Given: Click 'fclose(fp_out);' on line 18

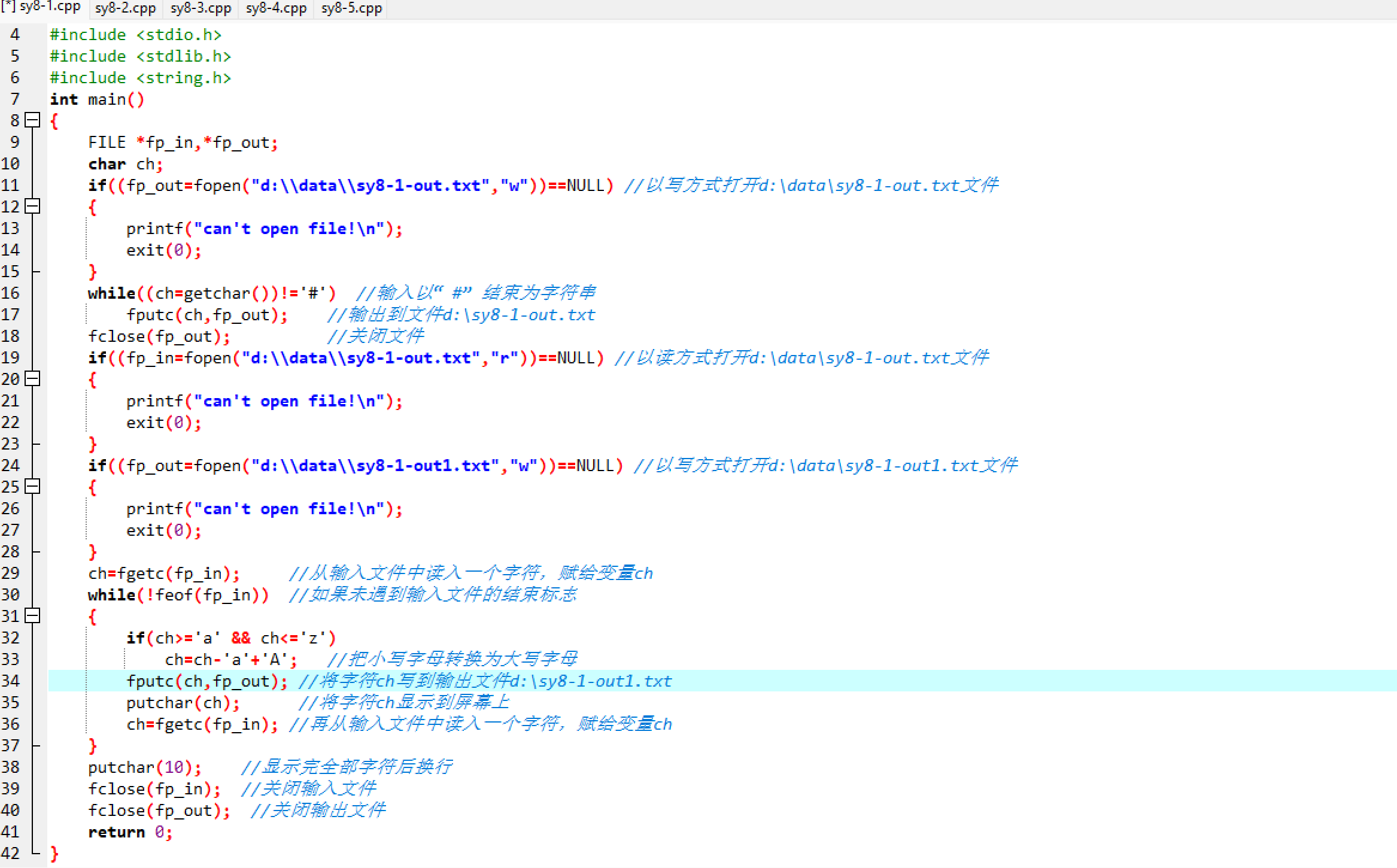Looking at the screenshot, I should pyautogui.click(x=159, y=336).
